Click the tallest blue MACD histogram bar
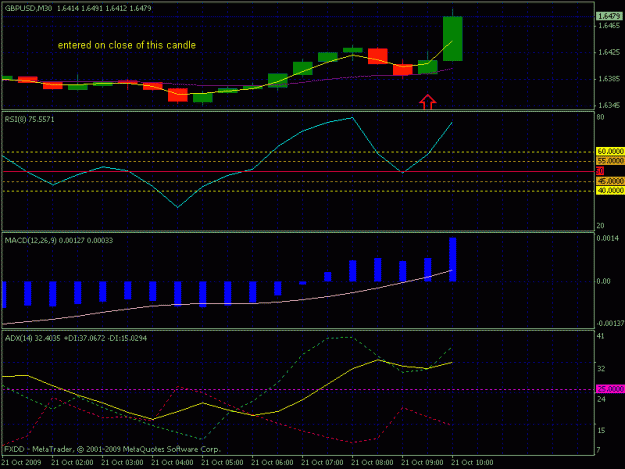 click(x=453, y=259)
